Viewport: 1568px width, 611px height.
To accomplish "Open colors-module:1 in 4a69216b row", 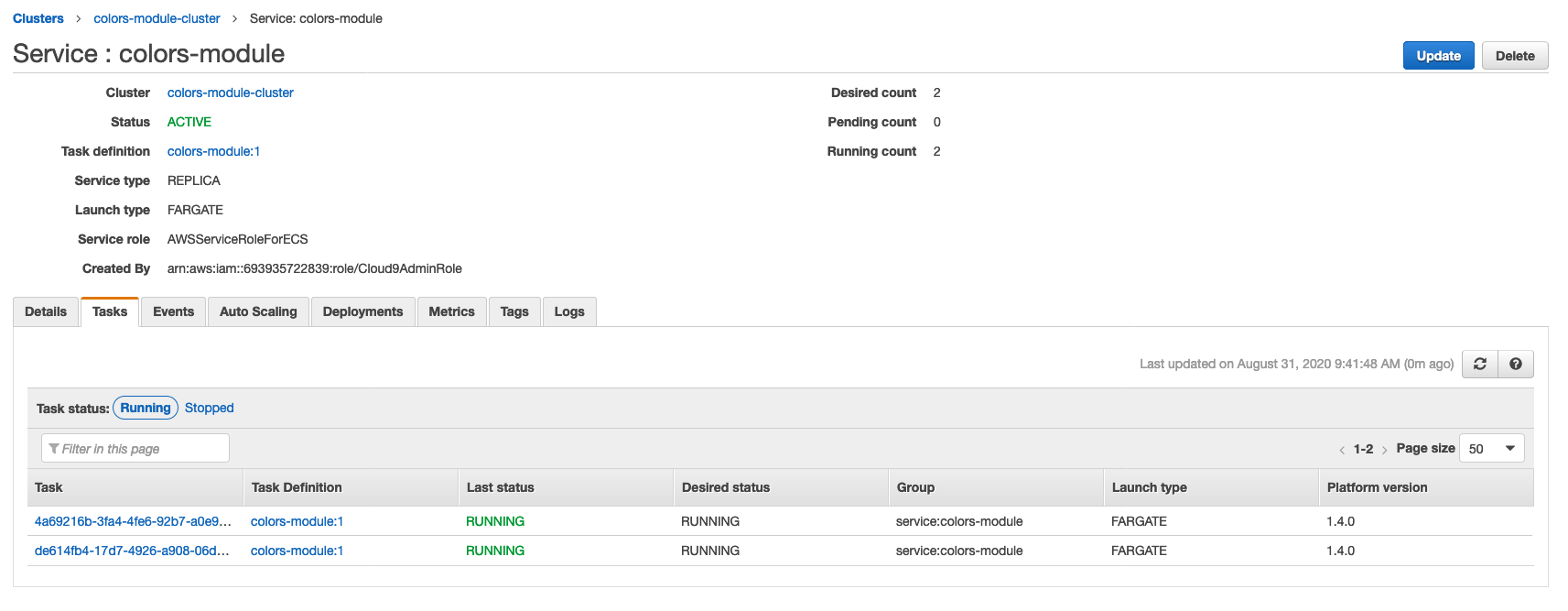I will tap(297, 521).
